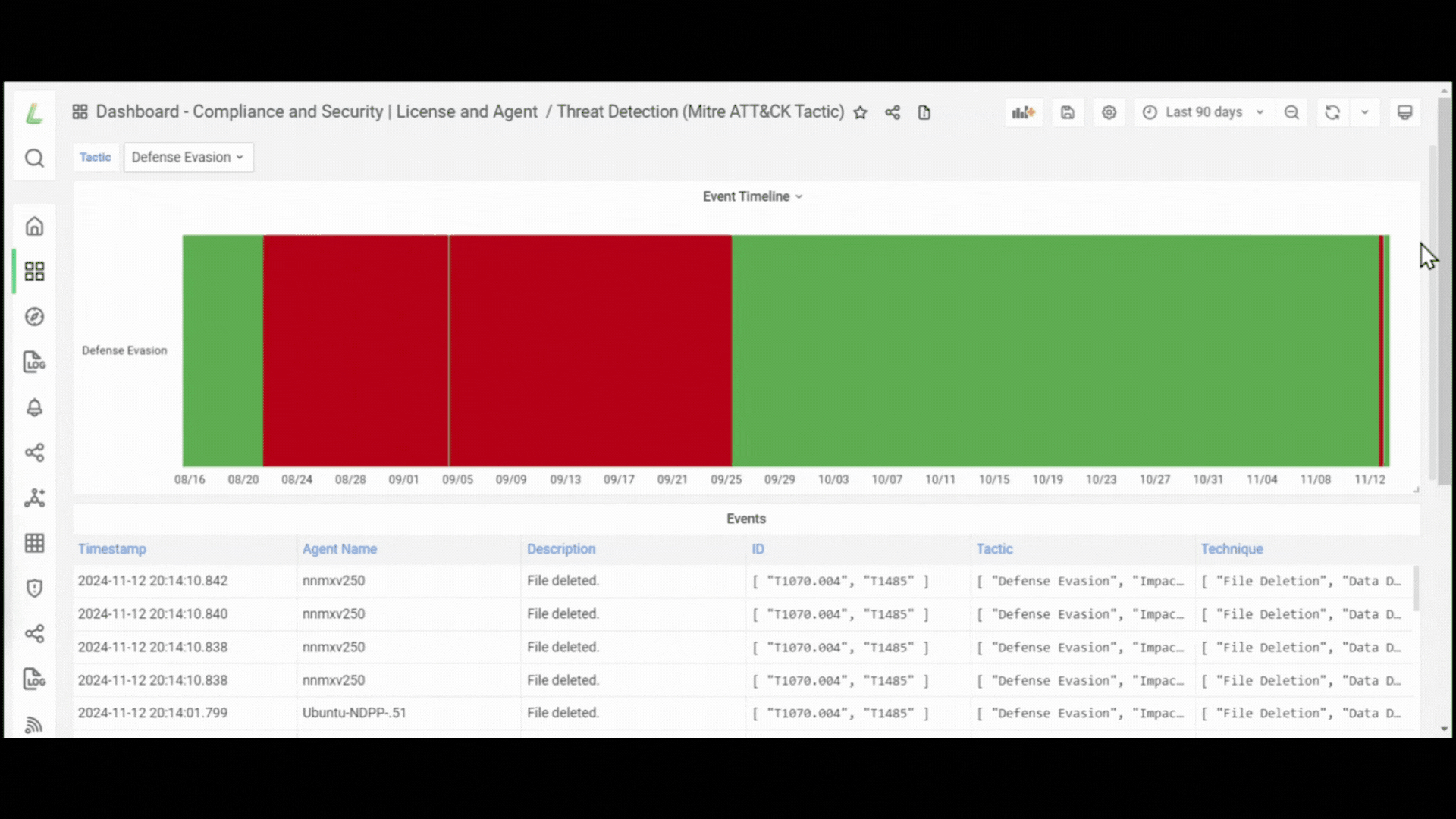The image size is (1456, 819).
Task: Open the Dashboards grid icon in sidebar
Action: (34, 271)
